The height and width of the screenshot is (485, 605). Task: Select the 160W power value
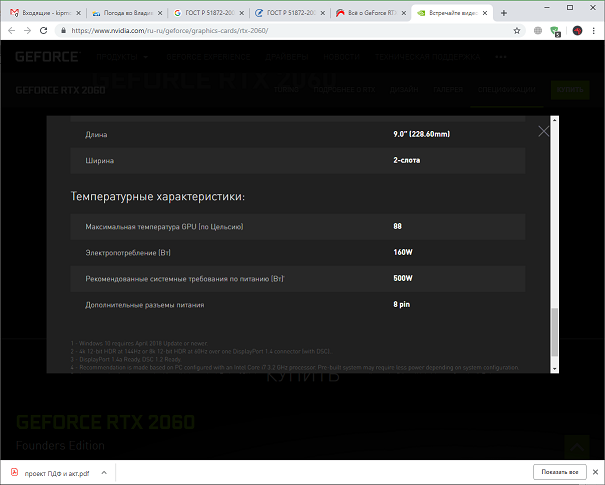[403, 252]
